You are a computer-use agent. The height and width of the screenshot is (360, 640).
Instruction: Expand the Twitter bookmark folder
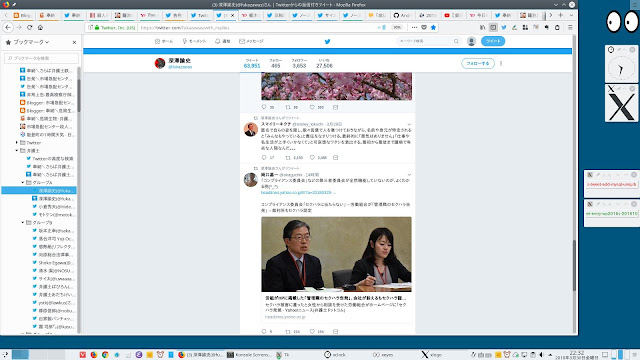click(17, 142)
